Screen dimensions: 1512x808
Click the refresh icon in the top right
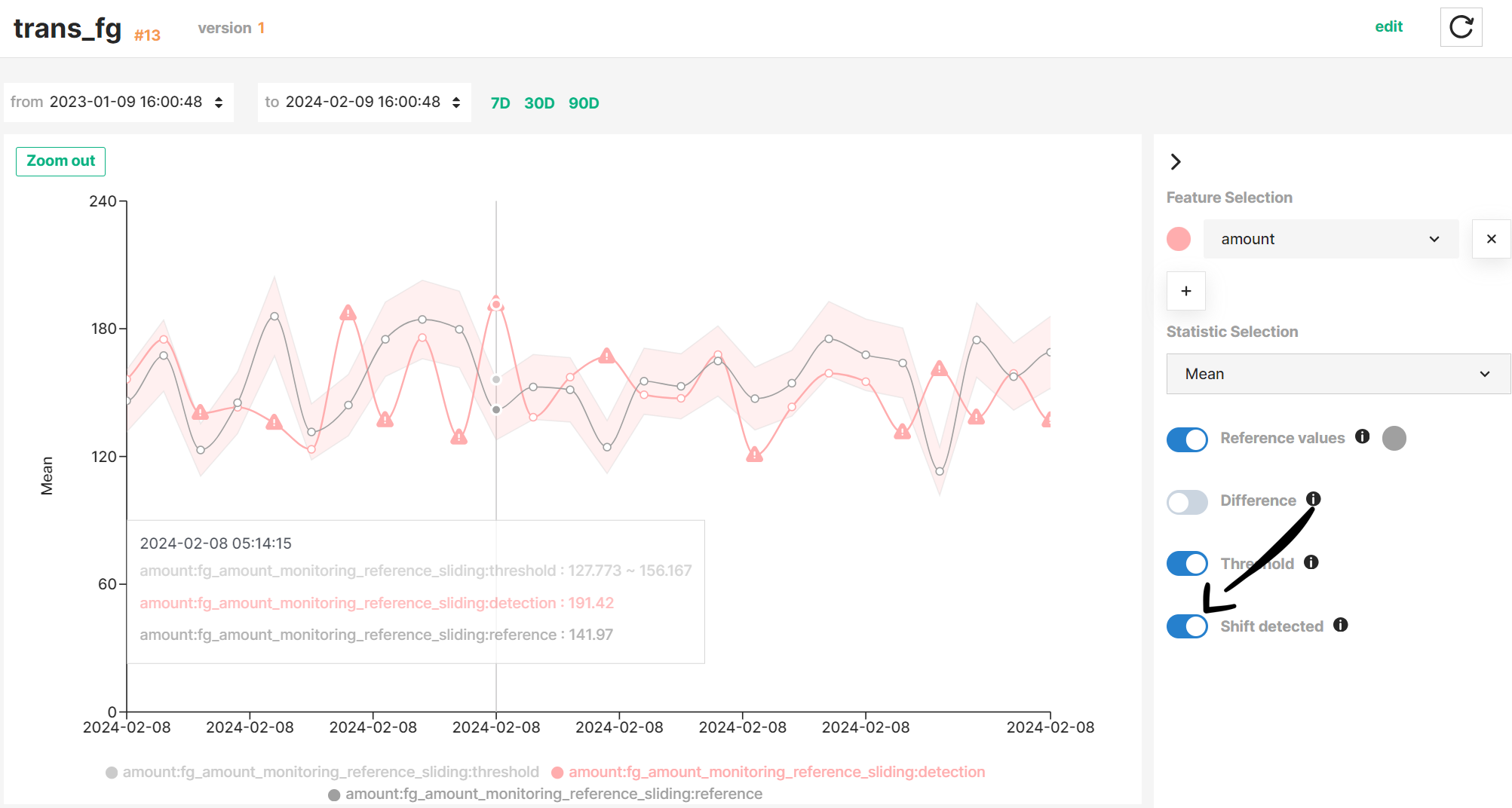pos(1461,26)
